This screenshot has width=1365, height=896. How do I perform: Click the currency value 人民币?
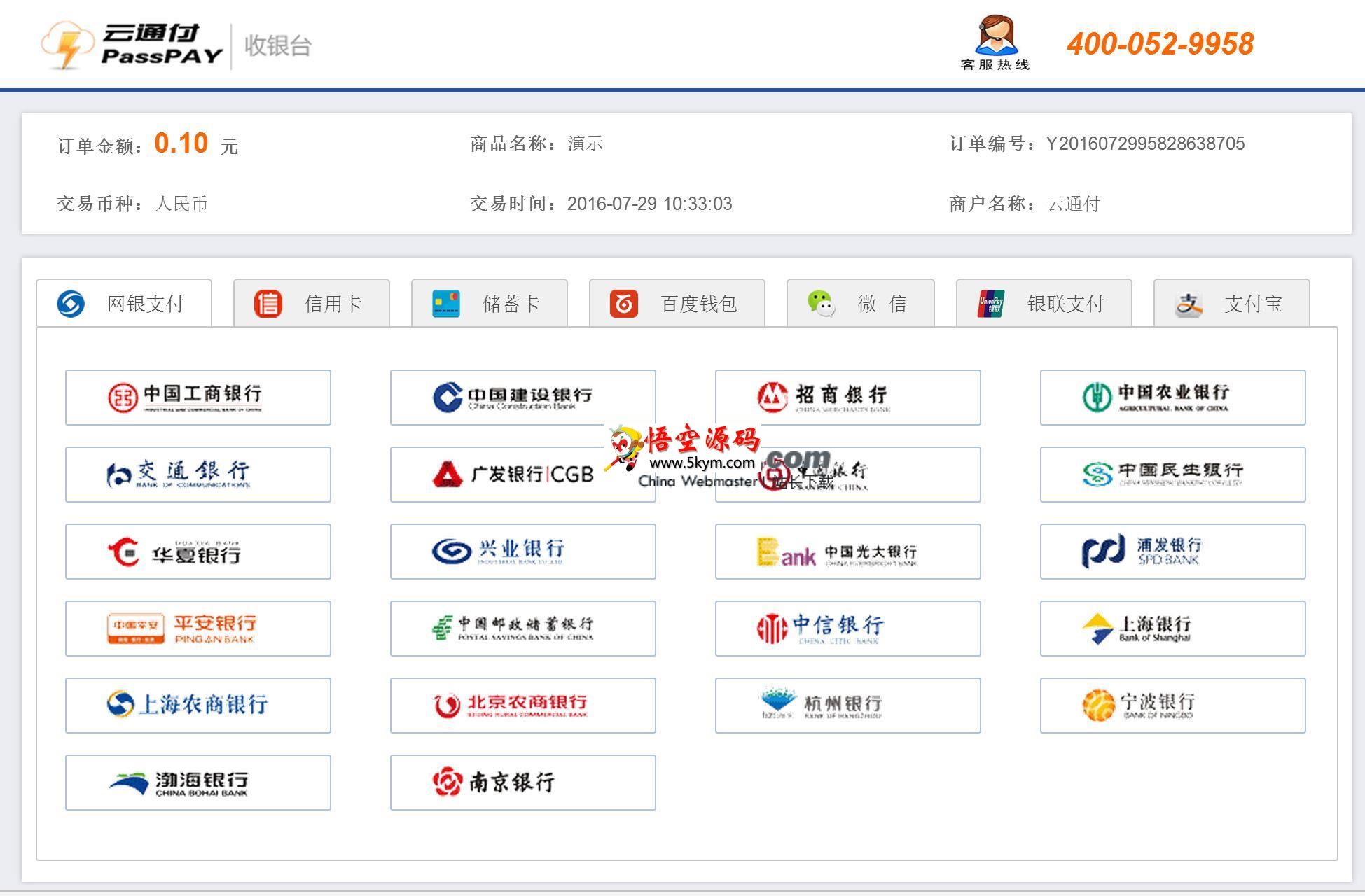181,204
